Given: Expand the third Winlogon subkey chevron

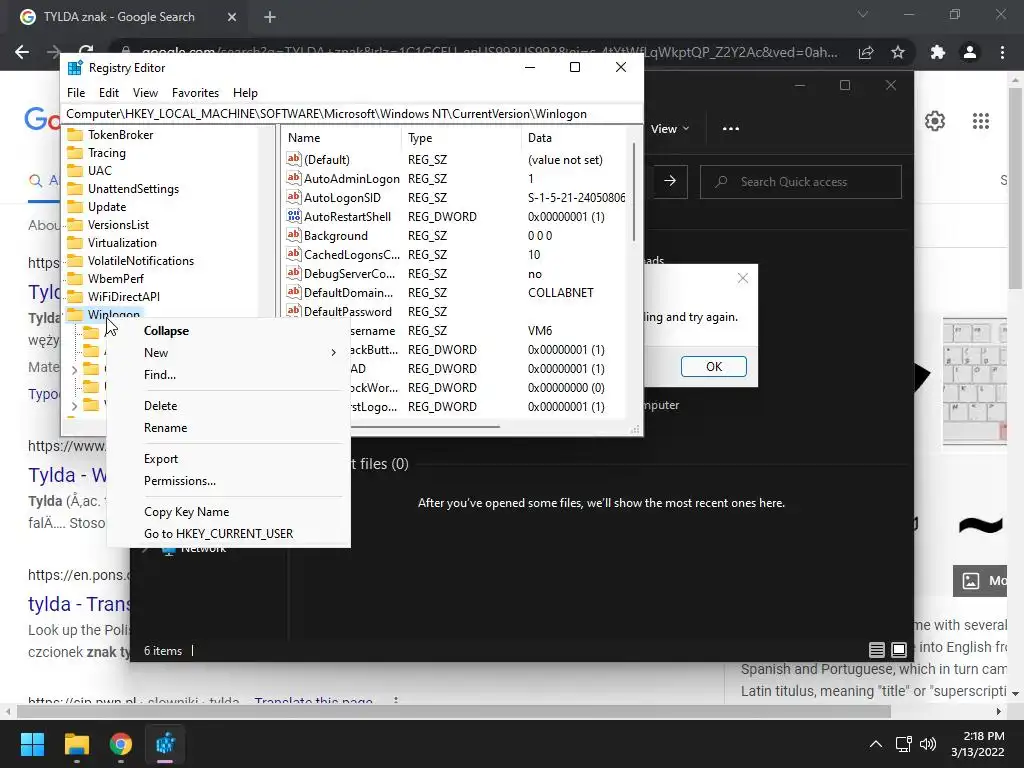Looking at the screenshot, I should click(74, 370).
